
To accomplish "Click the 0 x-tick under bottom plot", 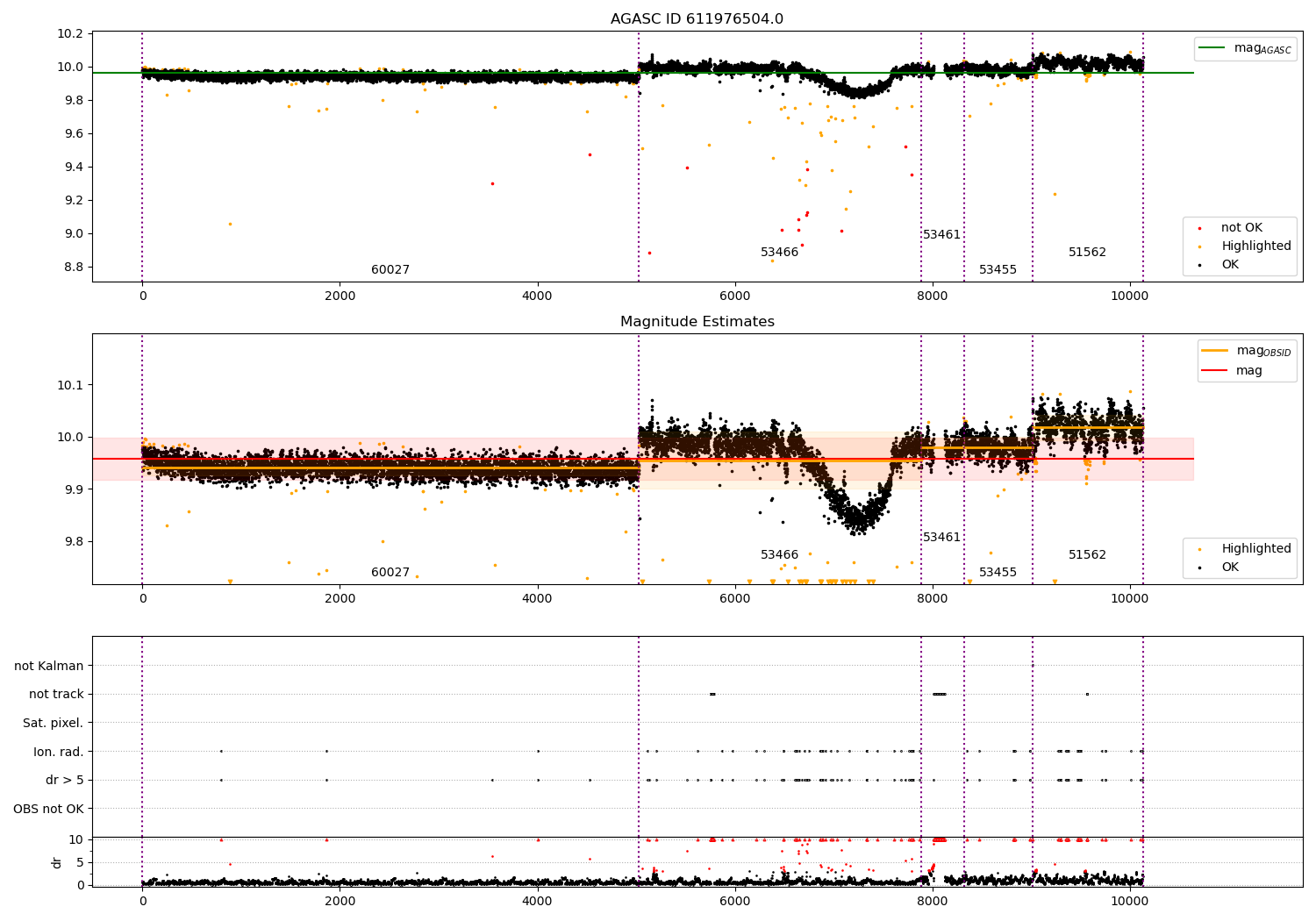I will click(x=142, y=902).
